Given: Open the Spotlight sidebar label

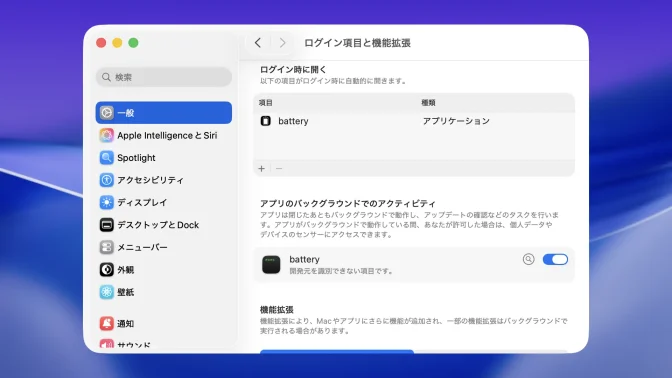Looking at the screenshot, I should 136,158.
